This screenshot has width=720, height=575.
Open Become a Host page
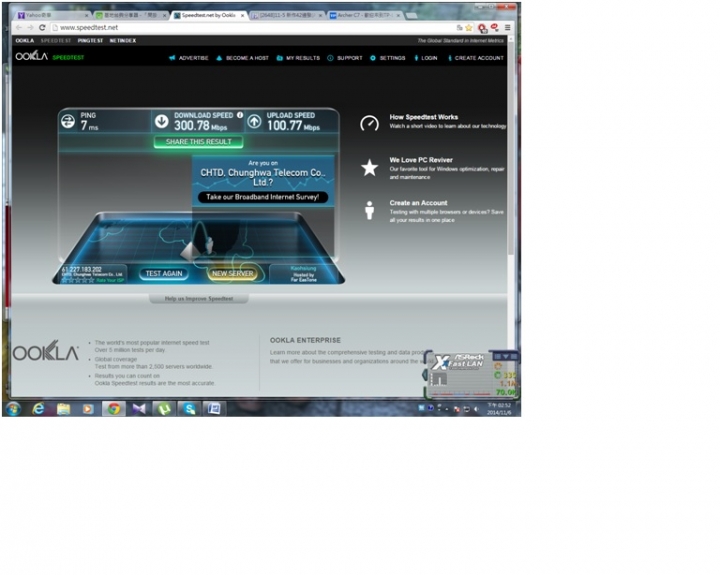click(242, 58)
